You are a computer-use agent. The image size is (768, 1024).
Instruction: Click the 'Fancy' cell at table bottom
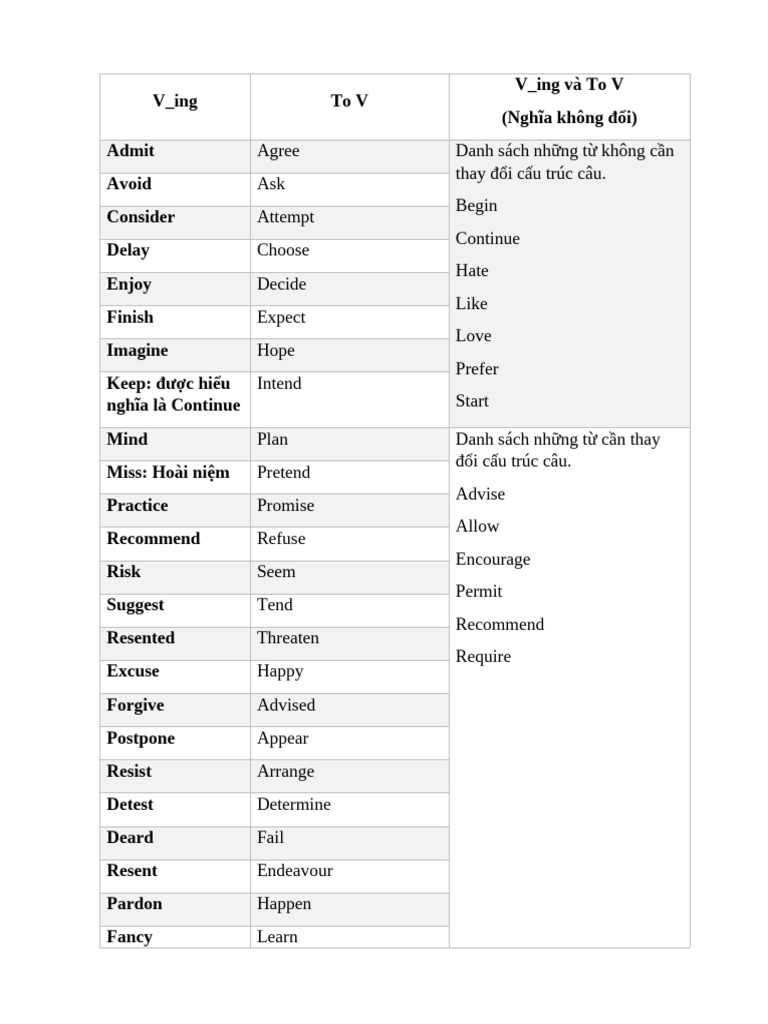point(175,937)
